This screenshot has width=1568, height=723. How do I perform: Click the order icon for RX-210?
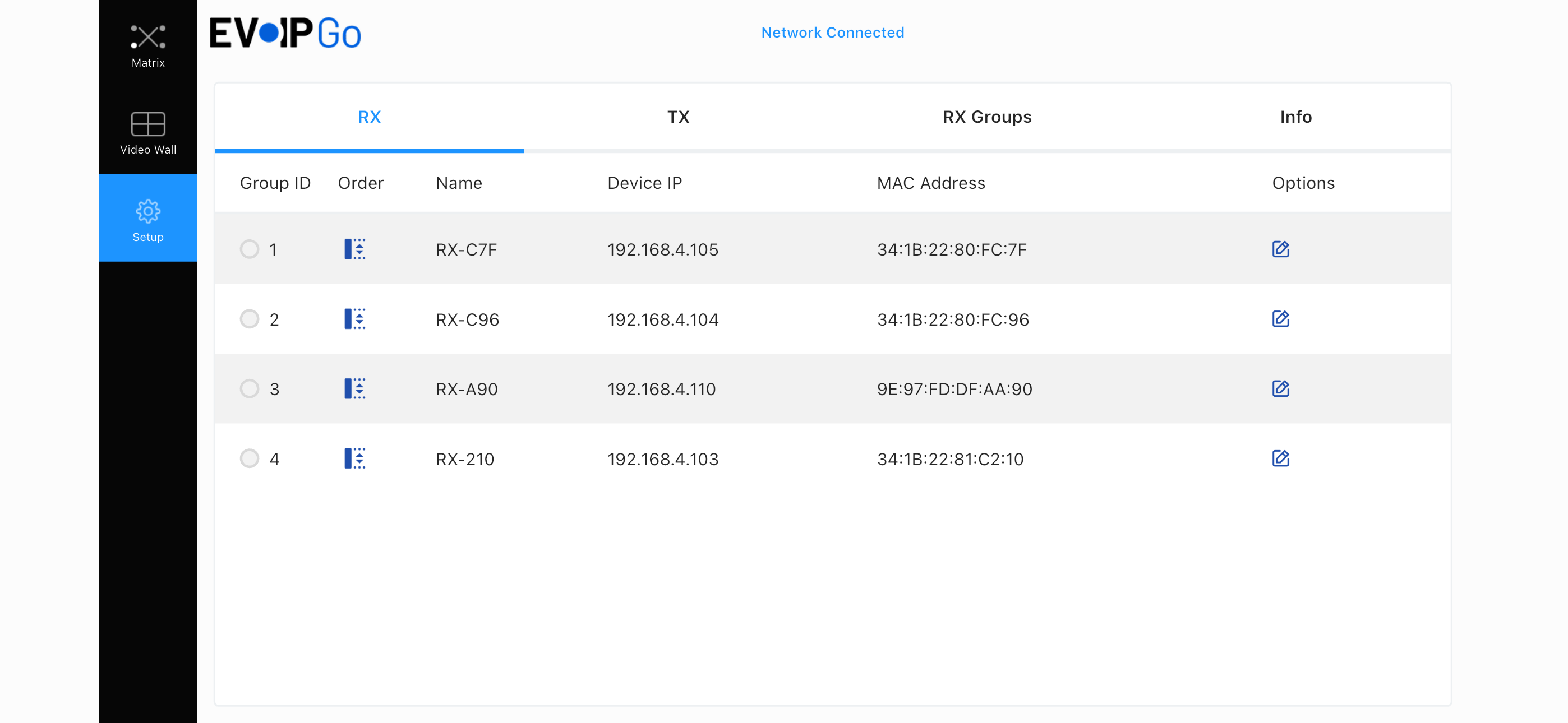tap(355, 458)
